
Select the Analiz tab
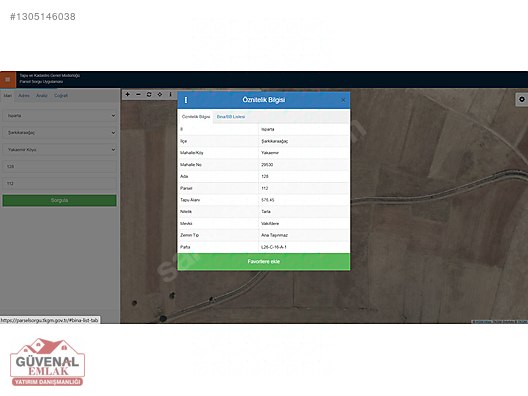pos(42,96)
